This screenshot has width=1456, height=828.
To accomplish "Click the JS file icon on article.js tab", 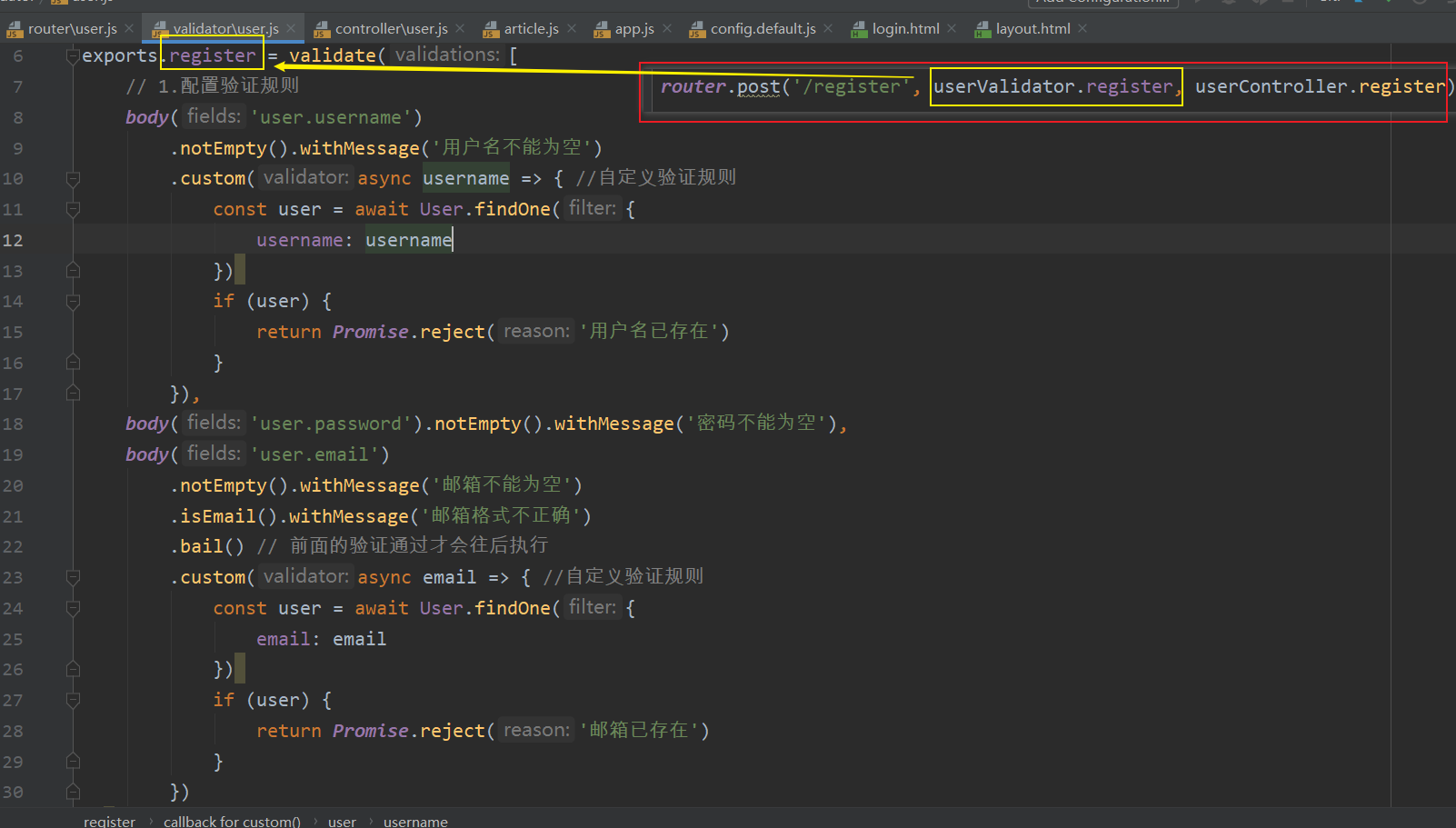I will (491, 30).
